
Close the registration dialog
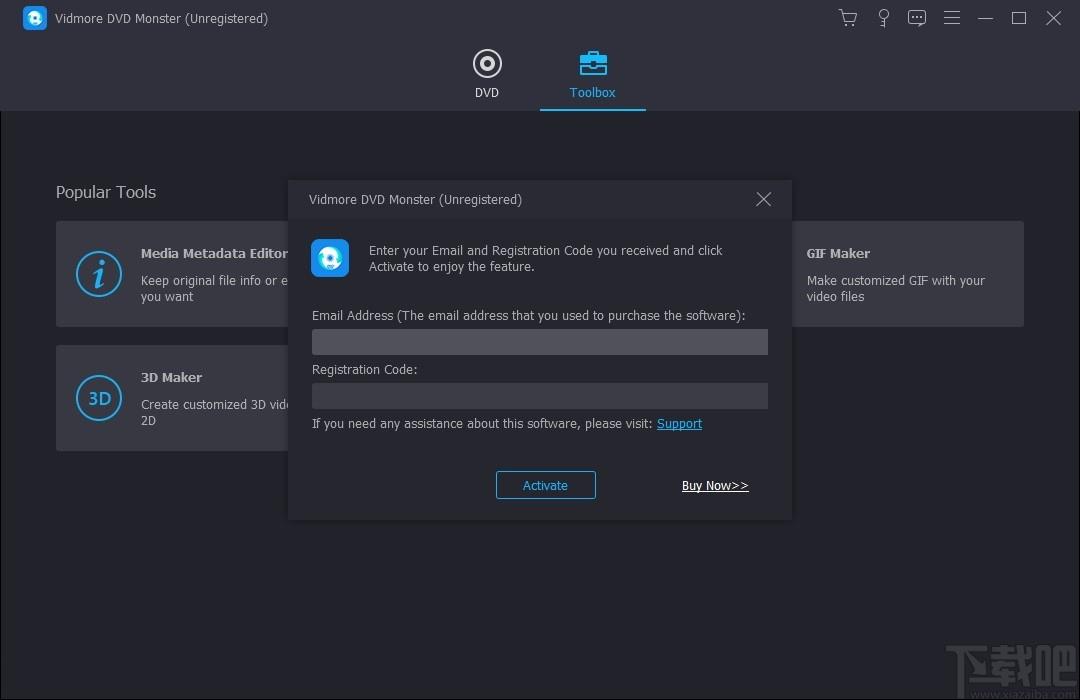coord(763,199)
